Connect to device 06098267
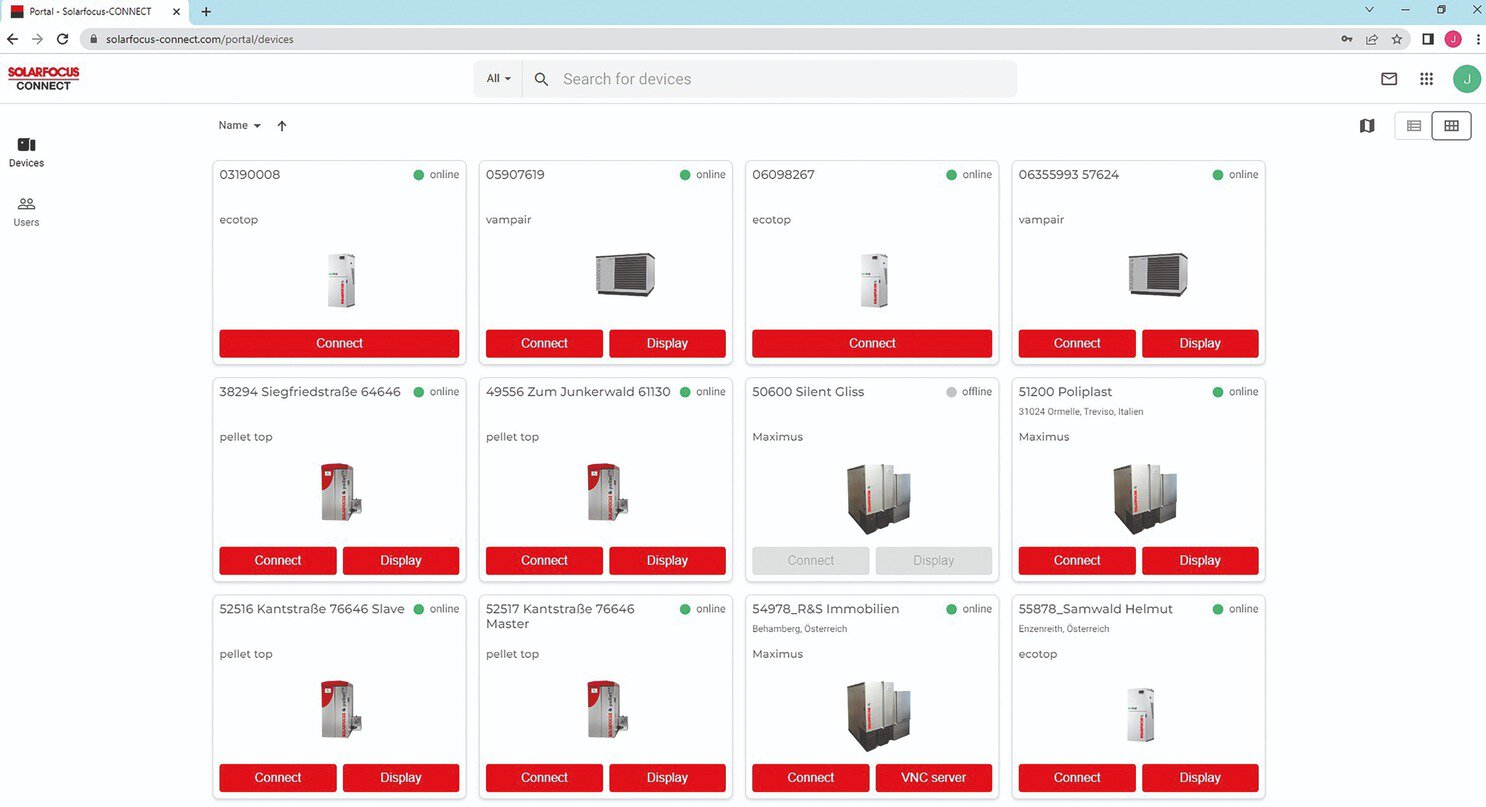Viewport: 1486px width, 807px height. pyautogui.click(x=872, y=343)
